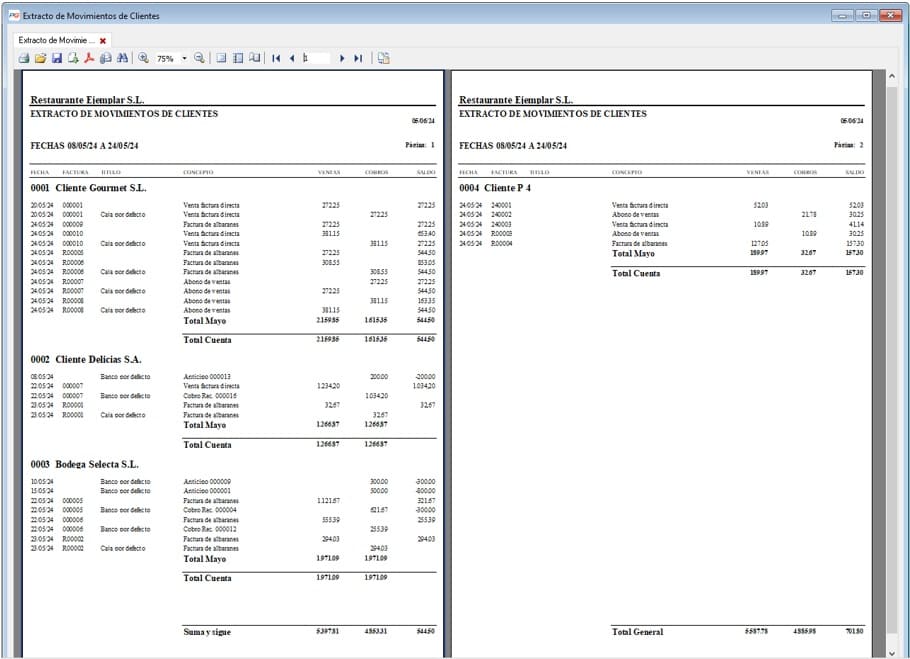Click the 0003 Bodega Selecta S.L. heading
This screenshot has height=659, width=910.
pyautogui.click(x=85, y=464)
